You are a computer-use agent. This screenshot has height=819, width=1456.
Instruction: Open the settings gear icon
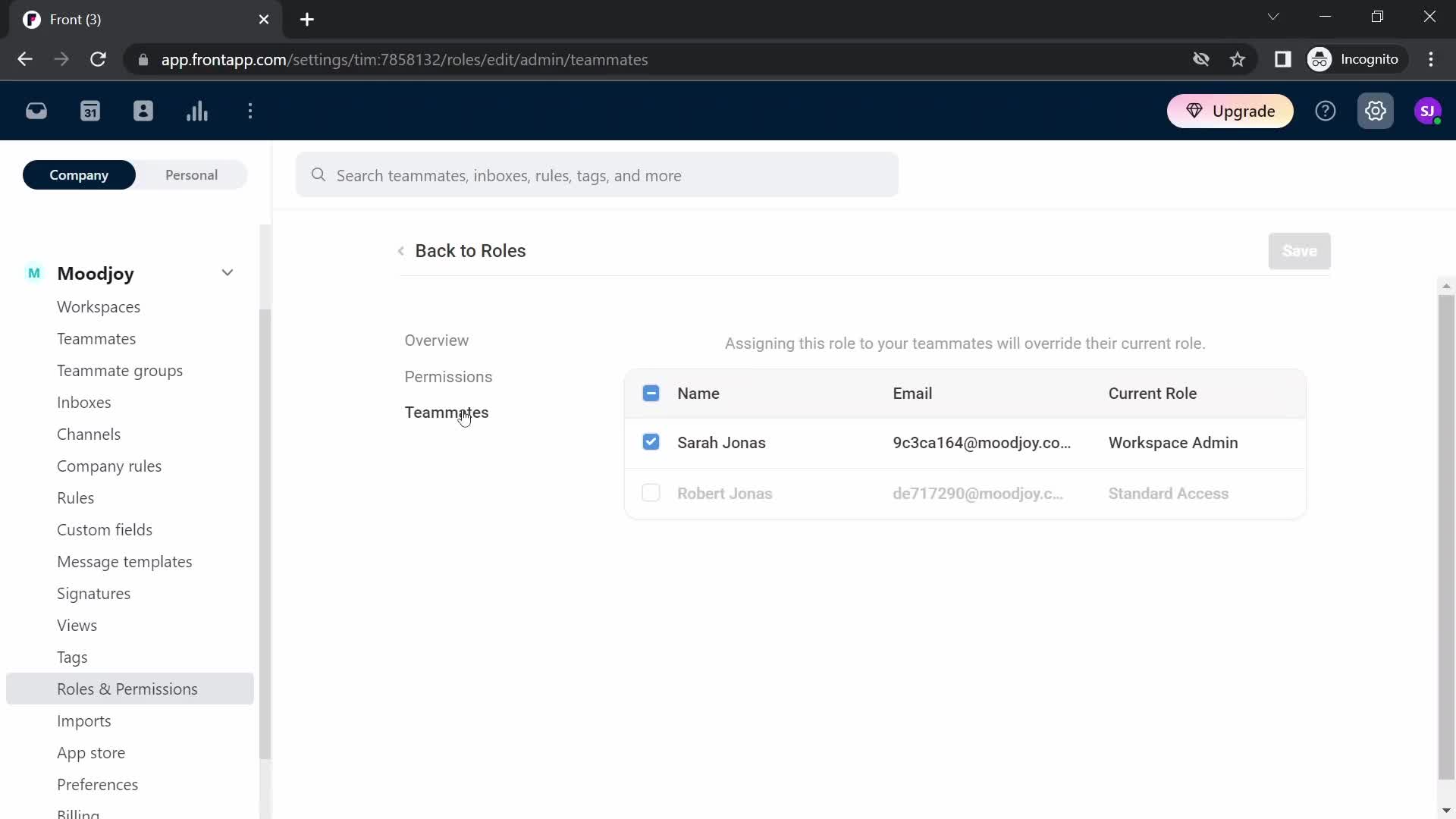1377,111
